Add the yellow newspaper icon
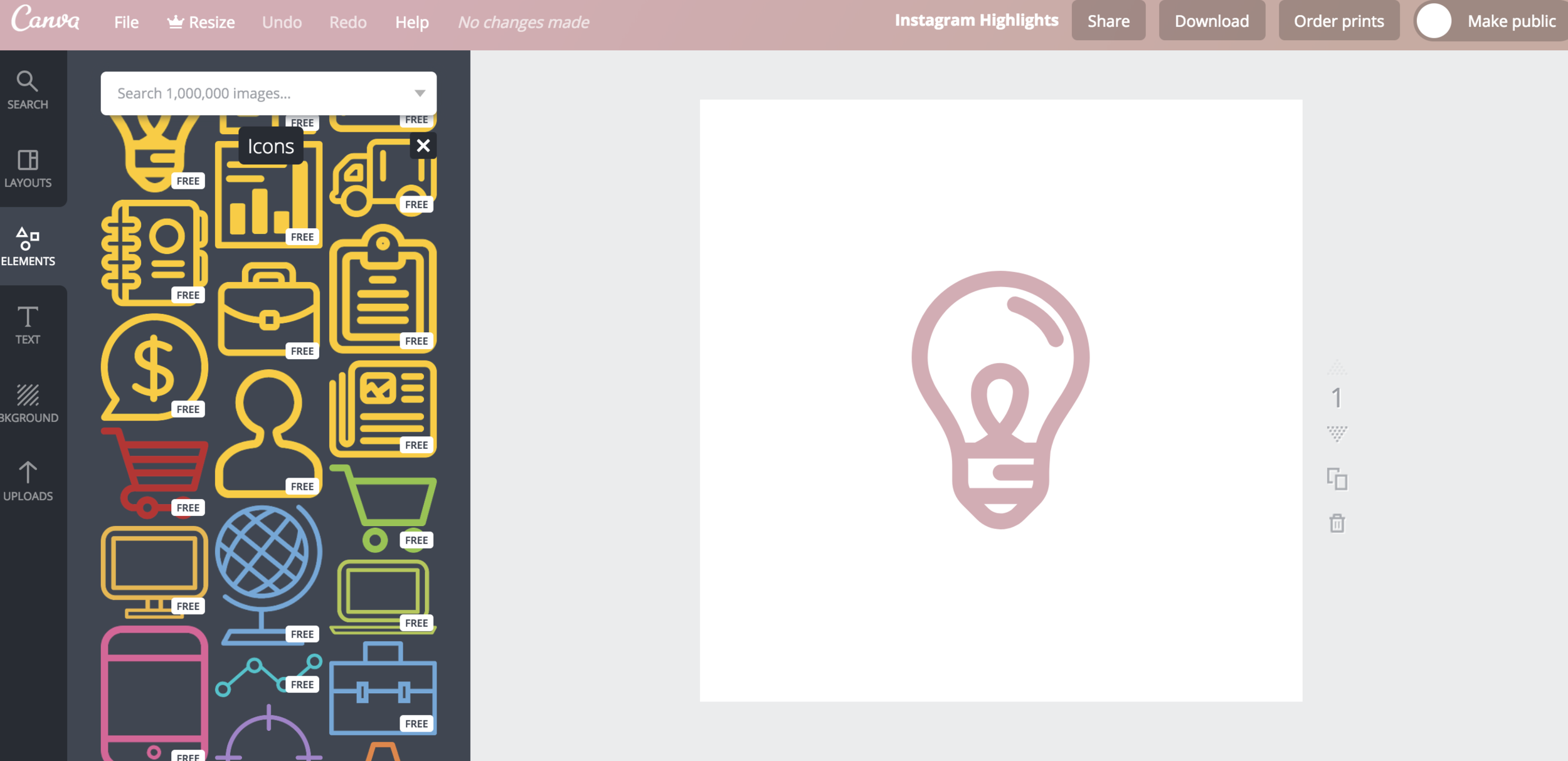The height and width of the screenshot is (761, 1568). (x=383, y=408)
